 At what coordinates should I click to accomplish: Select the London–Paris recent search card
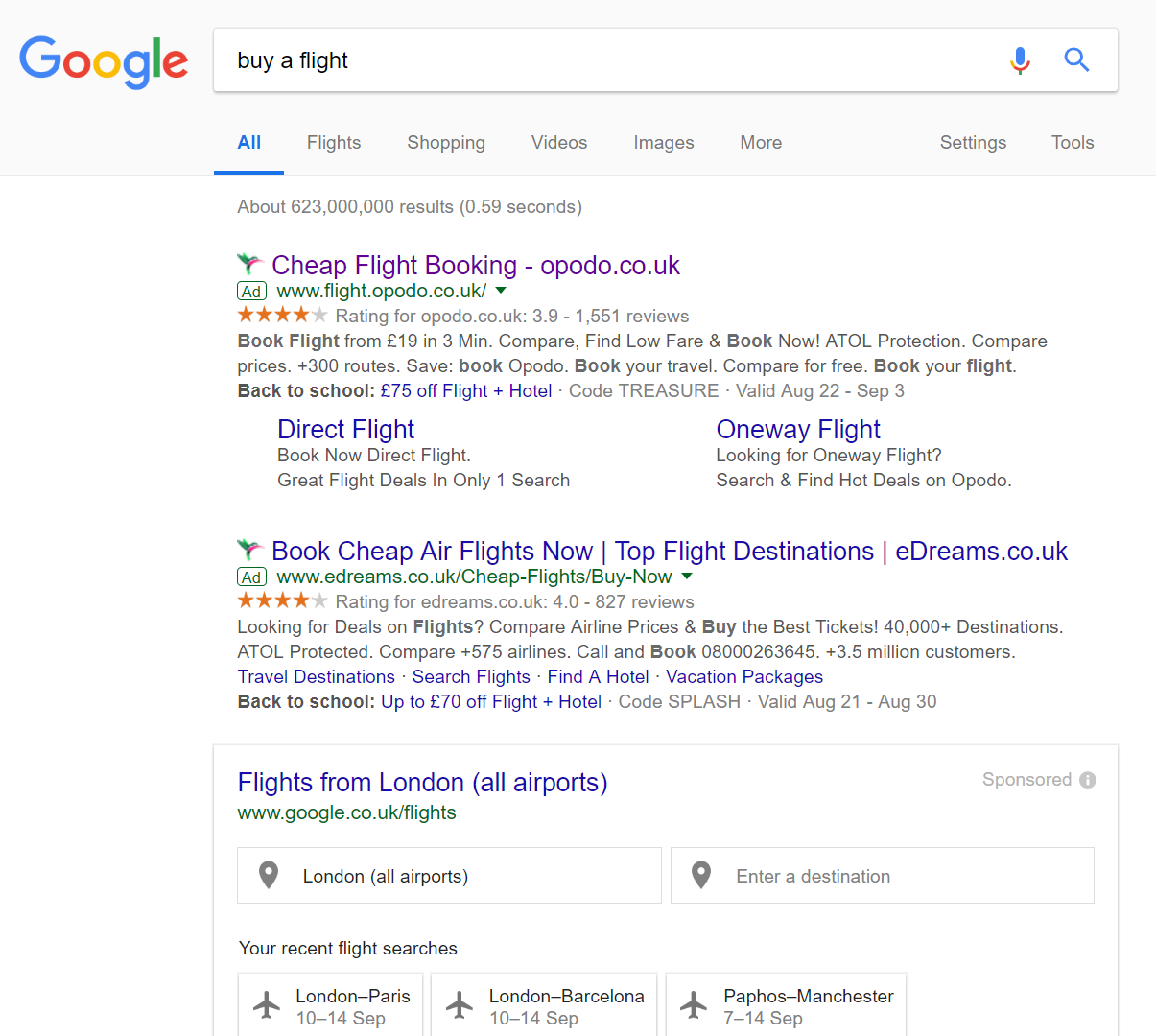tap(330, 1004)
